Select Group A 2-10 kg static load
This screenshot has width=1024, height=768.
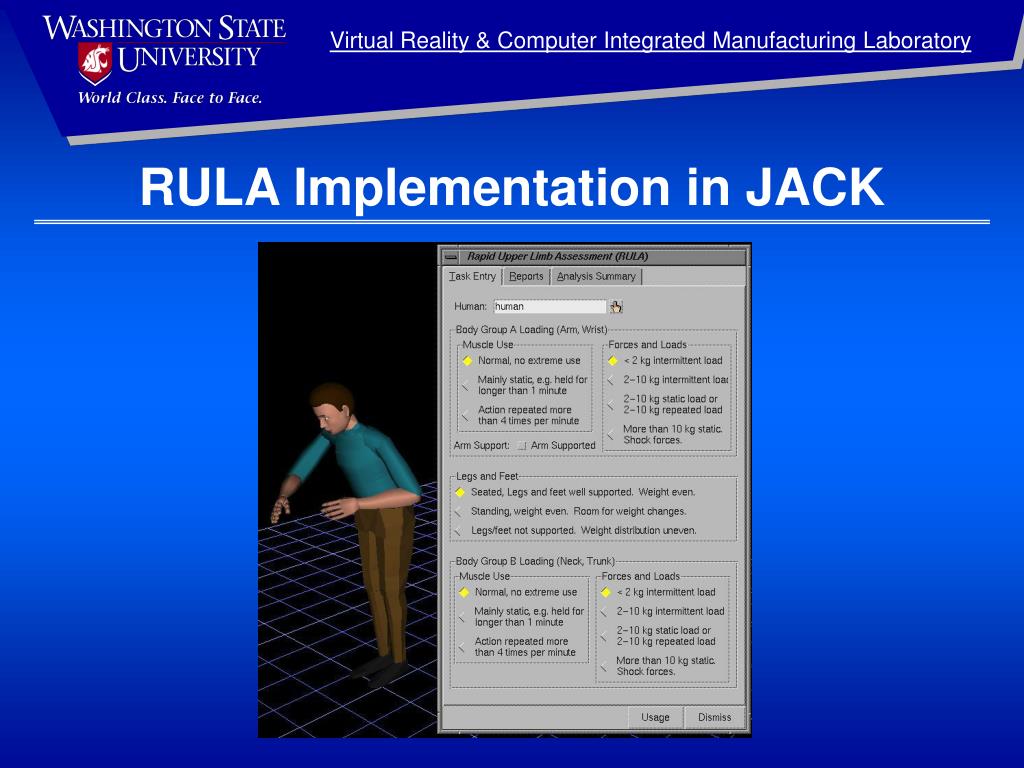coord(665,404)
